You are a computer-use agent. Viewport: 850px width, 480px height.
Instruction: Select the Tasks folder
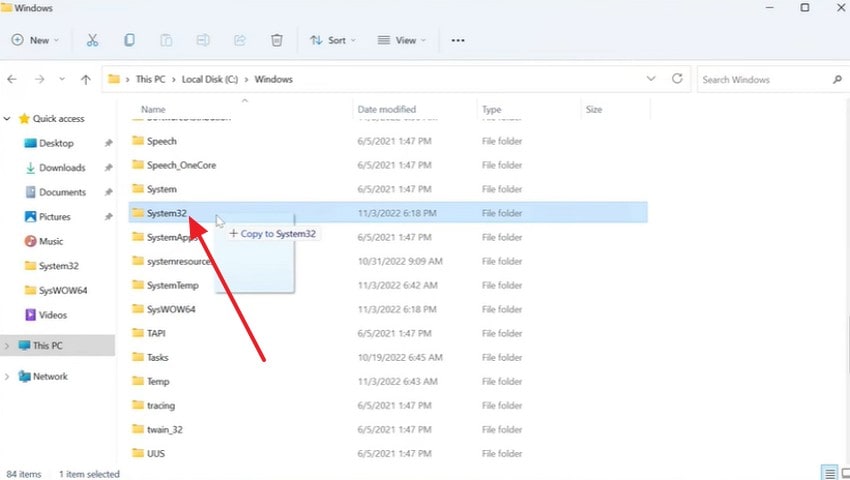(388, 357)
